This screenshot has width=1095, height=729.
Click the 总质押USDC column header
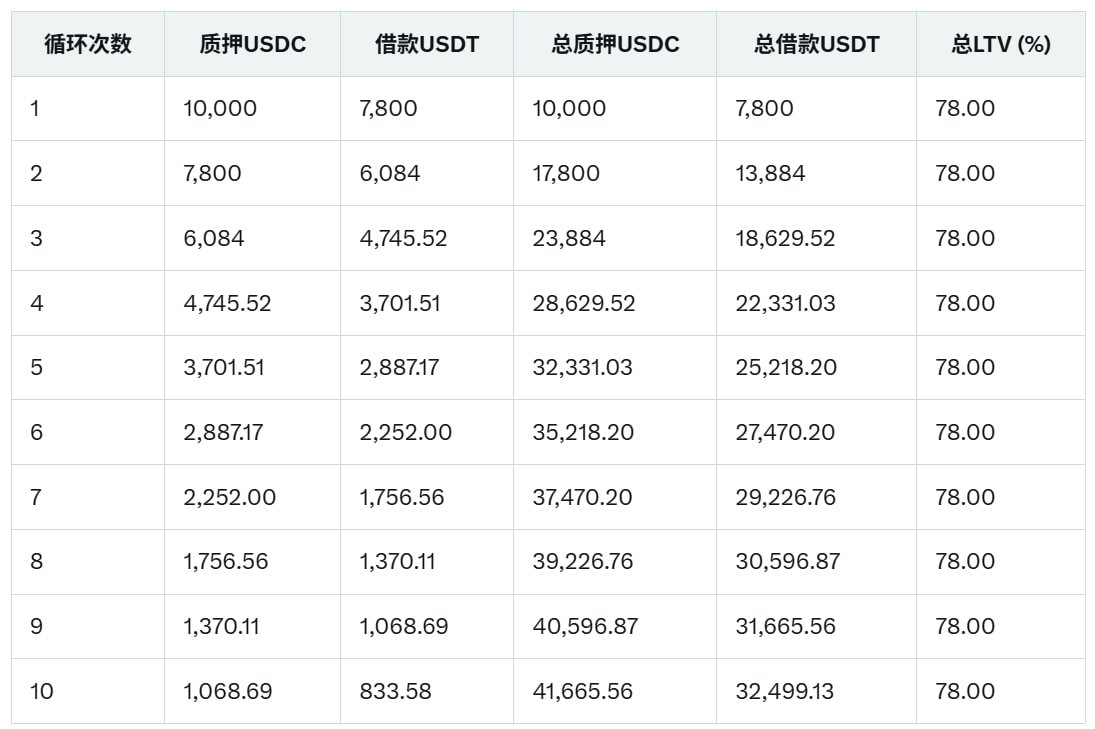[615, 44]
